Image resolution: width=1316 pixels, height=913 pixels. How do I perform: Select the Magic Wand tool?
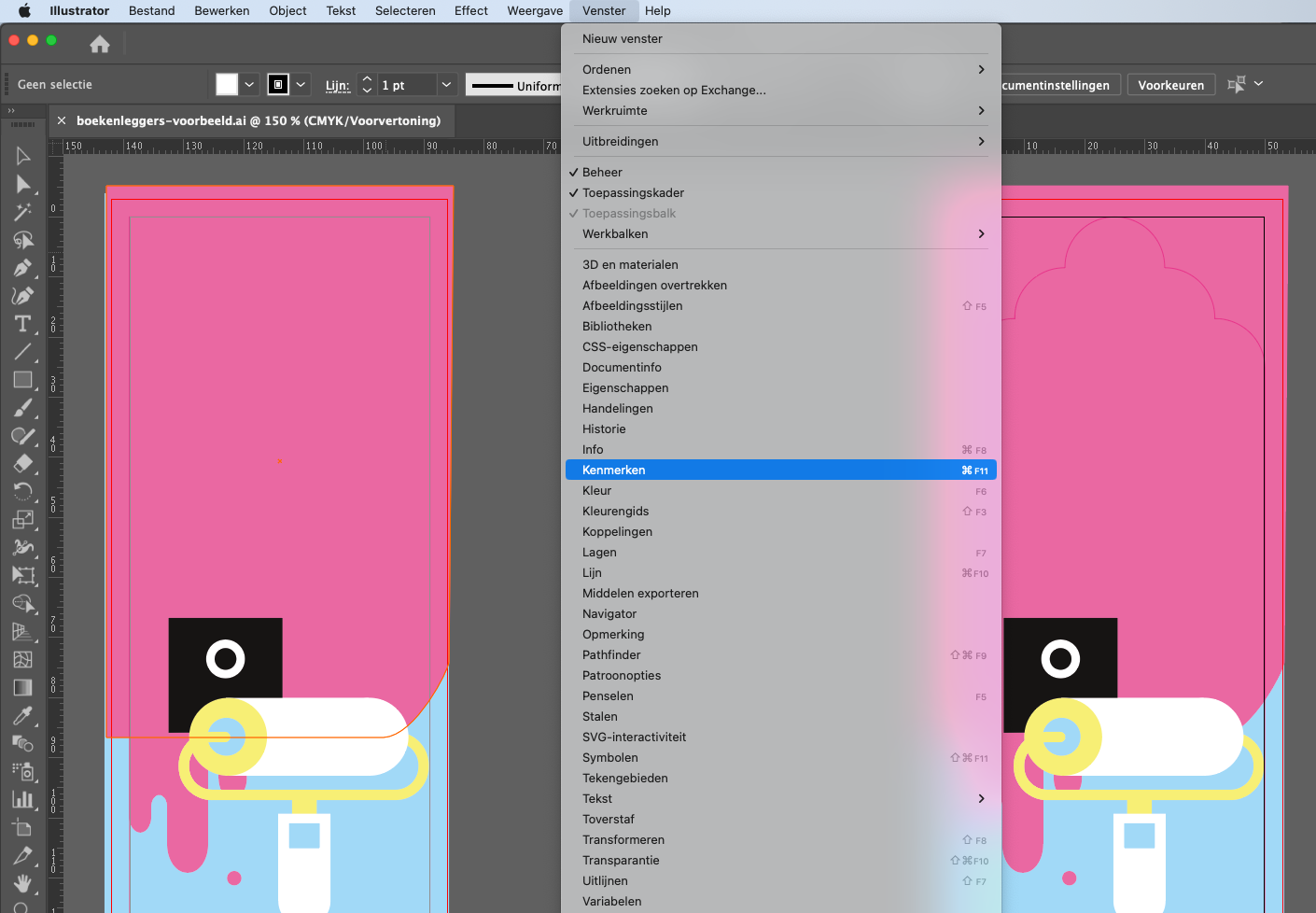coord(22,212)
